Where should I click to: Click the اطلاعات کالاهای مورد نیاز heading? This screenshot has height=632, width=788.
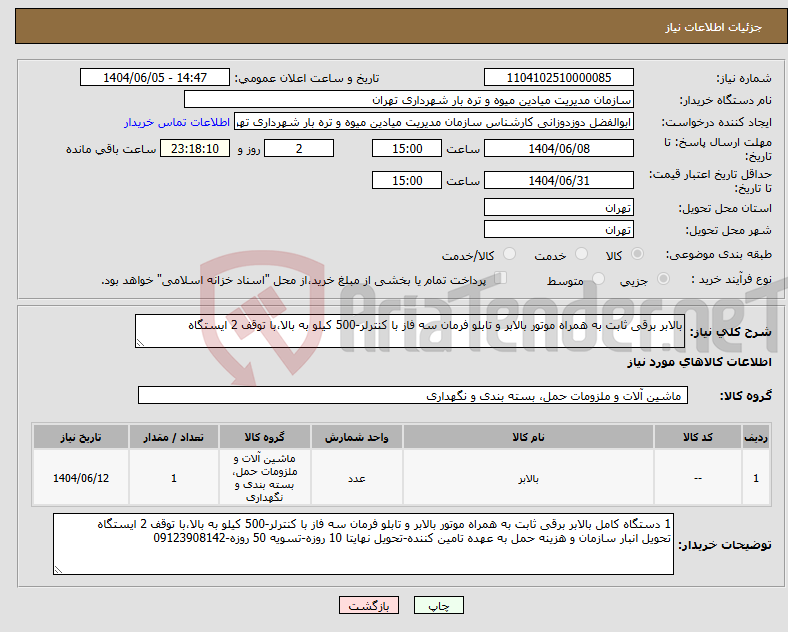(x=699, y=362)
